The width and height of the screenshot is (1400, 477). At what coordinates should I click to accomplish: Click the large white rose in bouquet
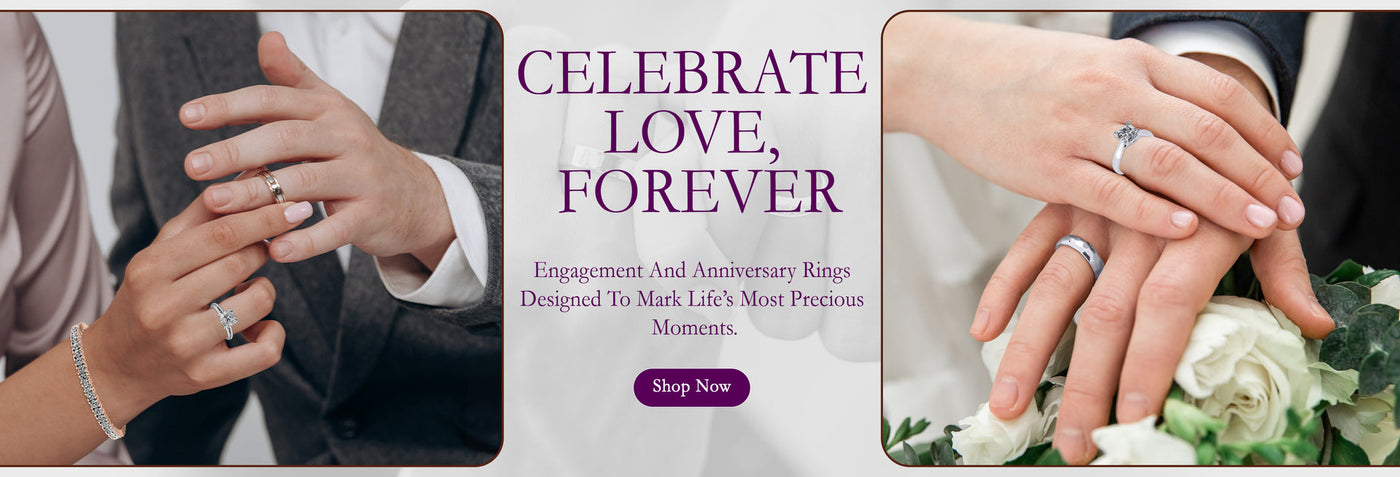coord(1240,360)
